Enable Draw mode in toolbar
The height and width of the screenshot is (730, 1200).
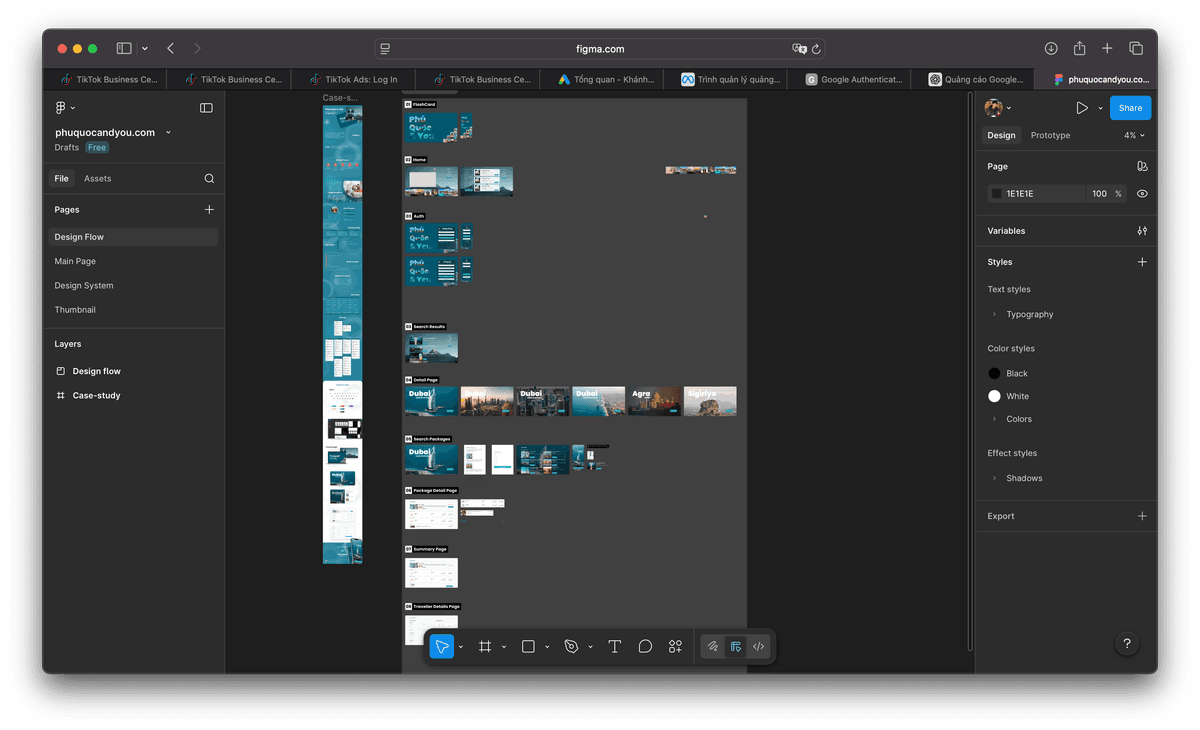click(x=712, y=647)
